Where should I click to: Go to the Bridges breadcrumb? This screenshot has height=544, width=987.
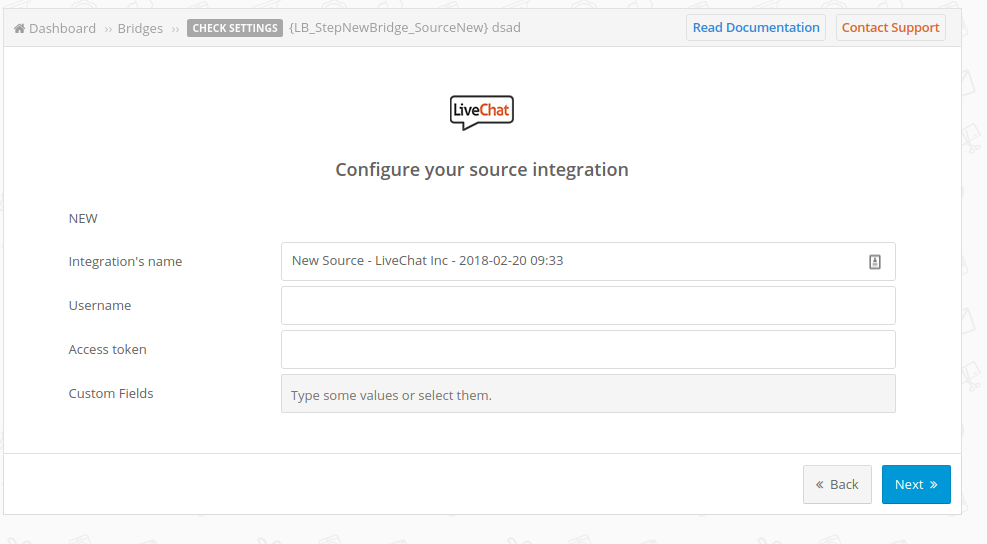[x=140, y=28]
